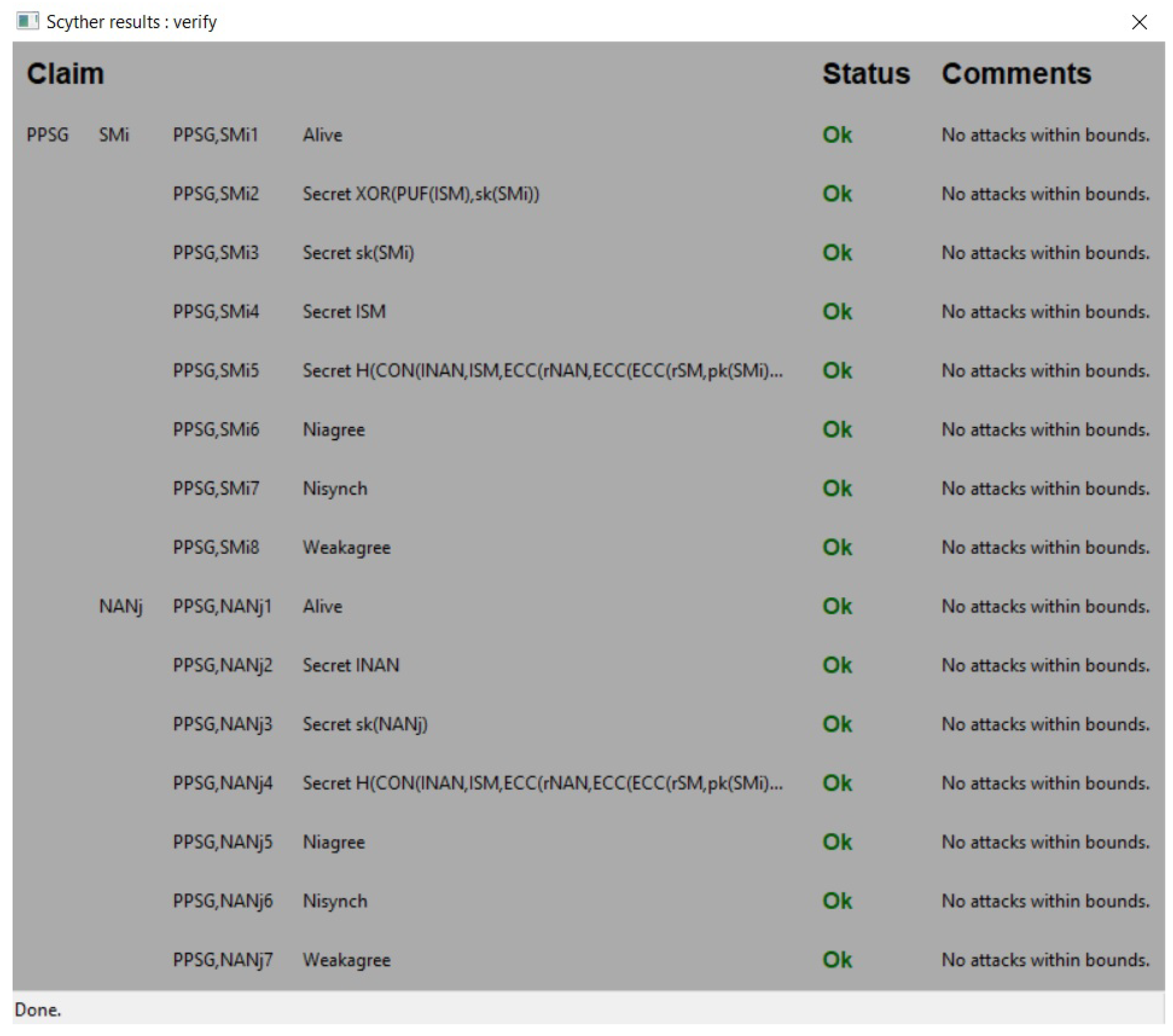Image resolution: width=1173 pixels, height=1036 pixels.
Task: Click the PPSG protocol name label
Action: point(48,135)
